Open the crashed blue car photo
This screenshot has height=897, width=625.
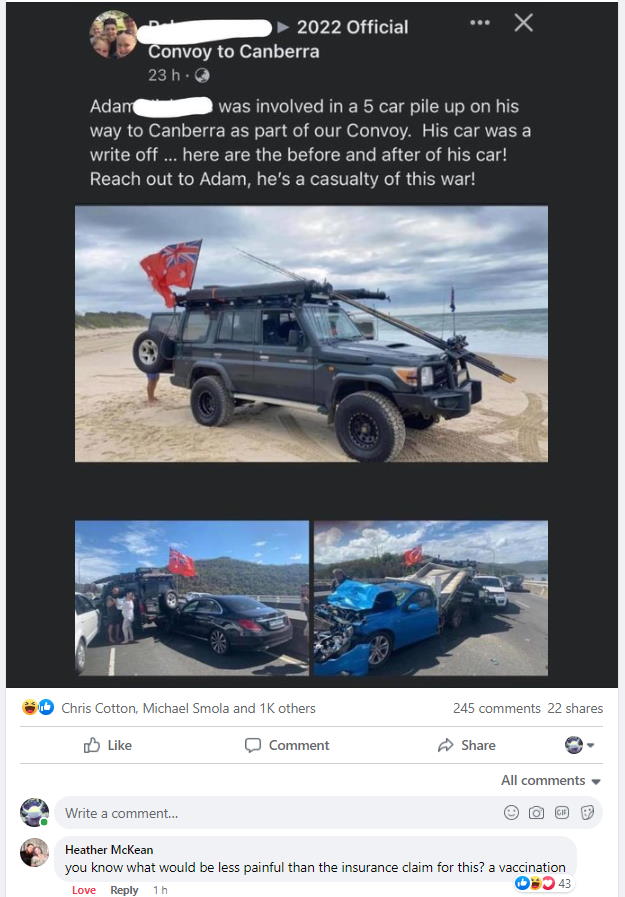[x=431, y=598]
